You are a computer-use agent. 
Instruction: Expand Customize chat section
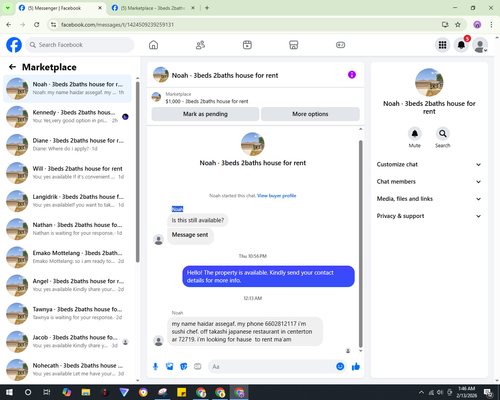tap(429, 164)
